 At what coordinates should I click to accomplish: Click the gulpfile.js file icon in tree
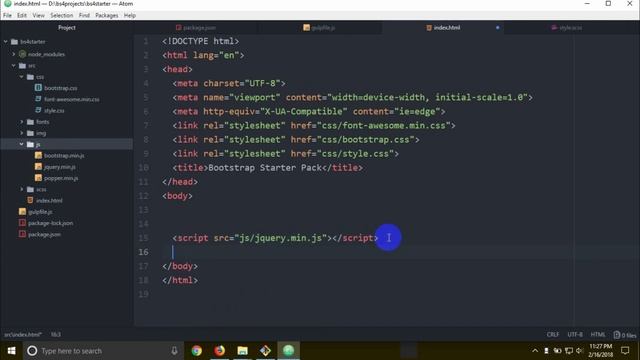(22, 211)
